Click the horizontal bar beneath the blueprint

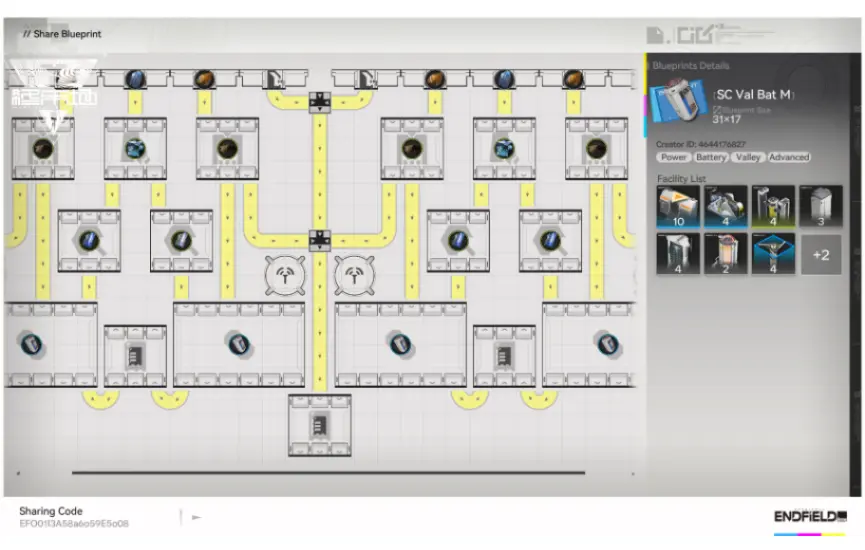327,472
